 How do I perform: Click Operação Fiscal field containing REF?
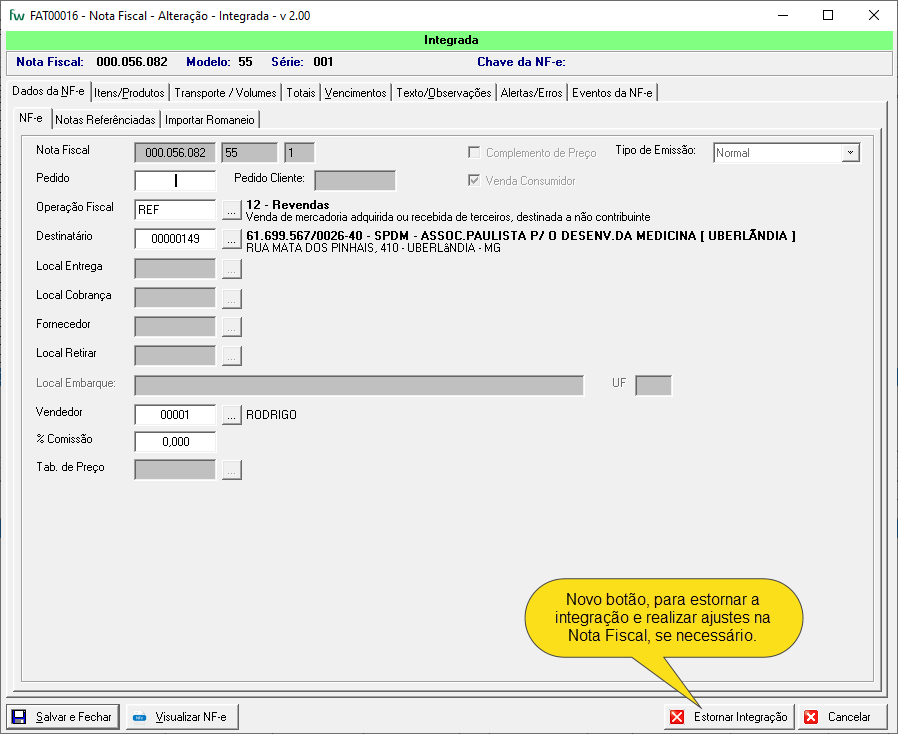[x=175, y=210]
